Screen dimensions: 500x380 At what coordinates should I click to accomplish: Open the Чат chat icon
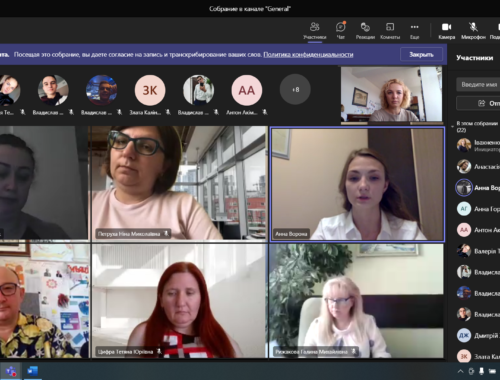[x=340, y=30]
